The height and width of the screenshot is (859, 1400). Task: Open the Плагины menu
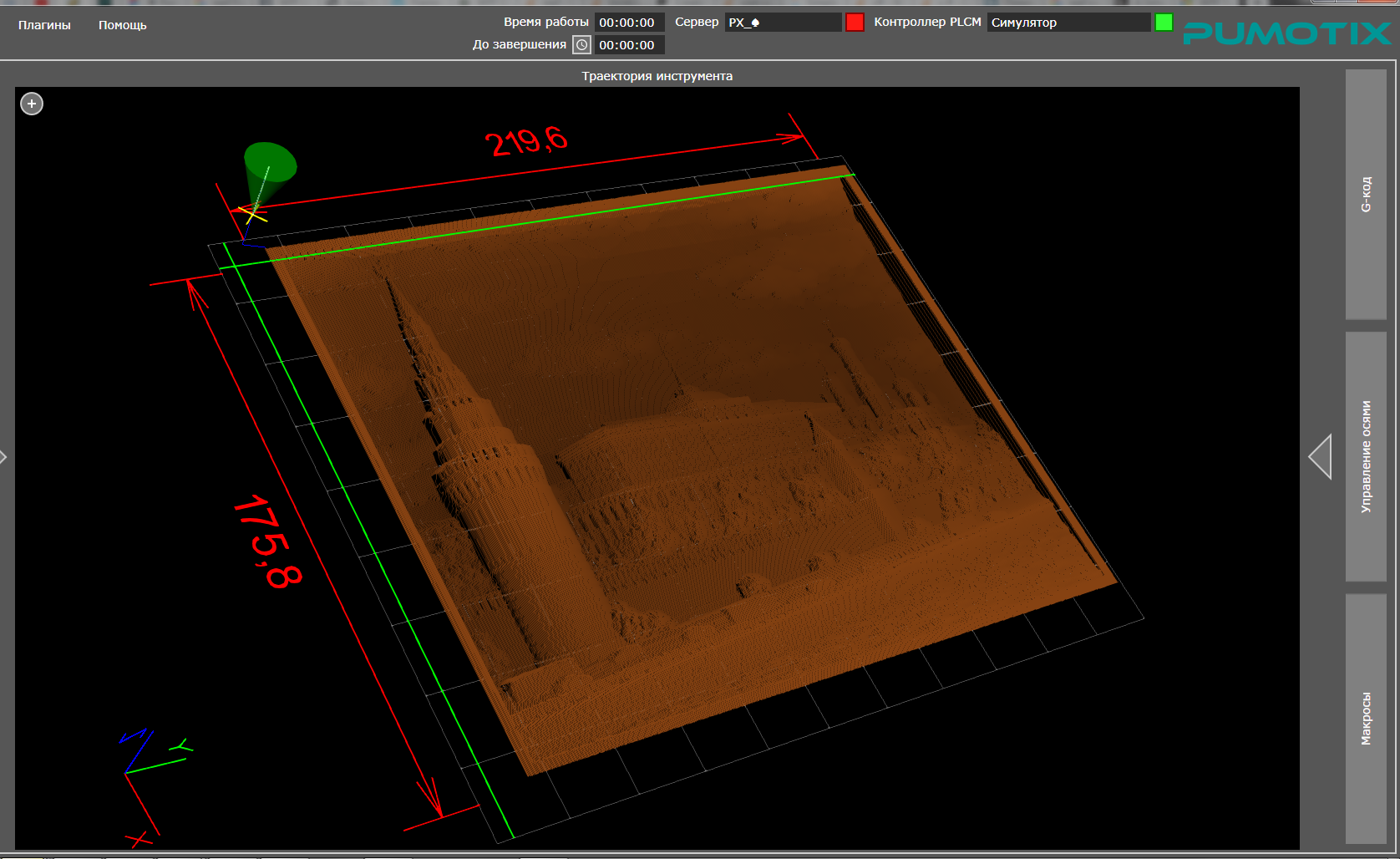[x=44, y=25]
